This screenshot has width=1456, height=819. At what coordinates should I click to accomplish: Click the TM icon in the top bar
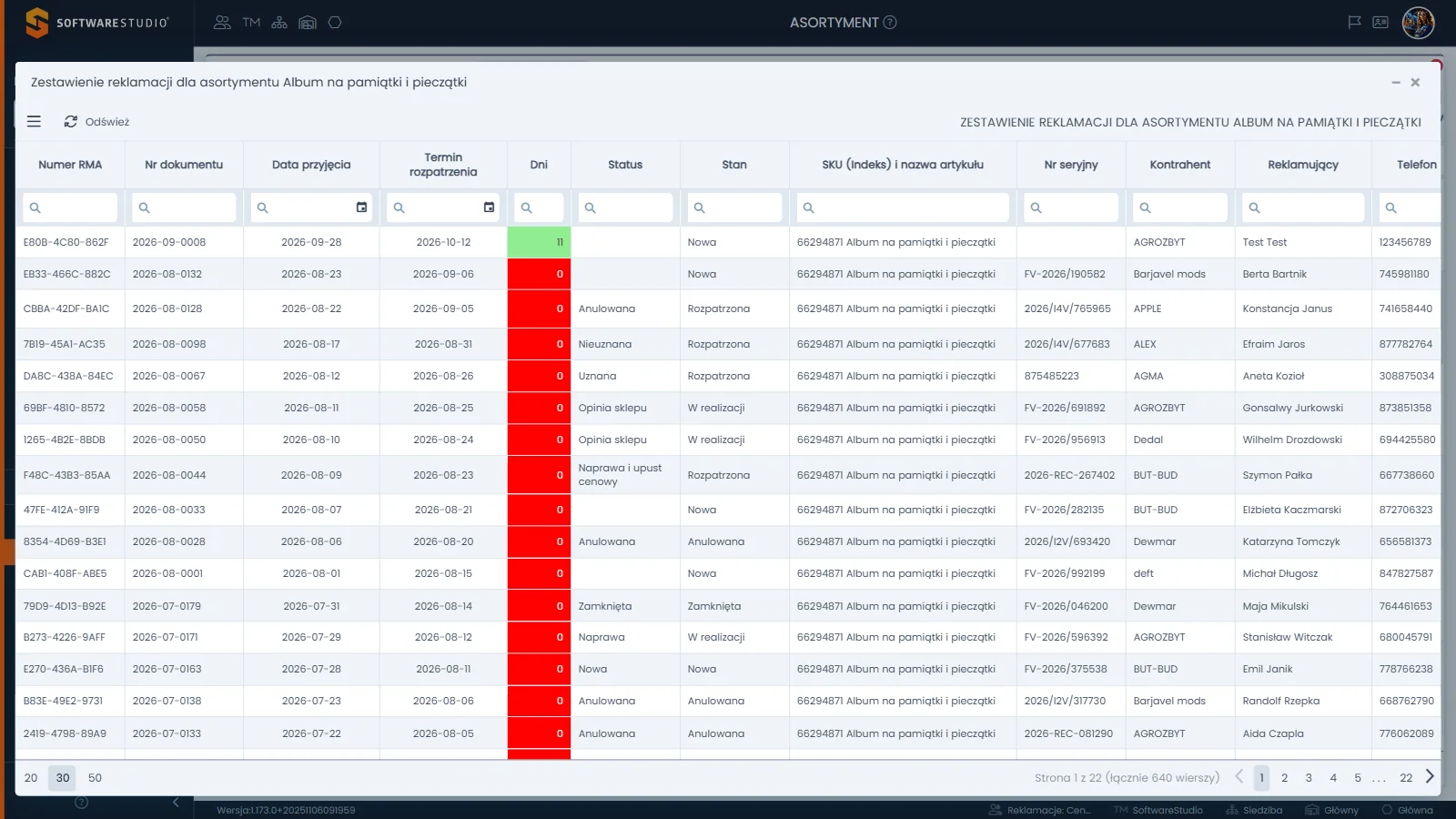click(251, 23)
